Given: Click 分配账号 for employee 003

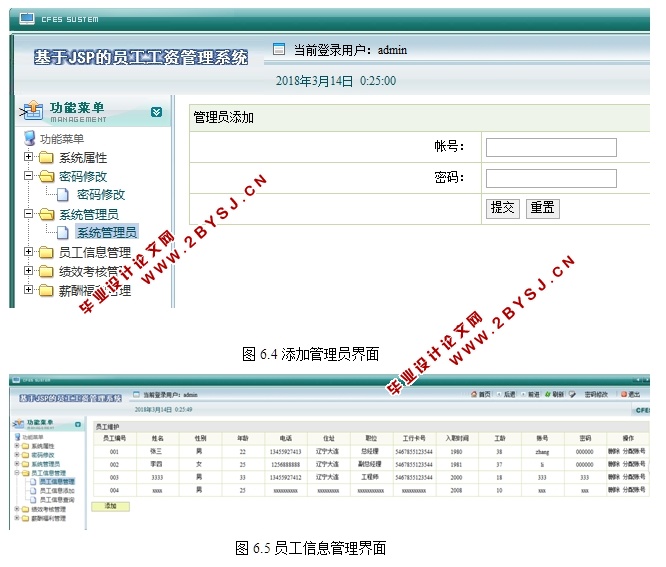Looking at the screenshot, I should 634,477.
